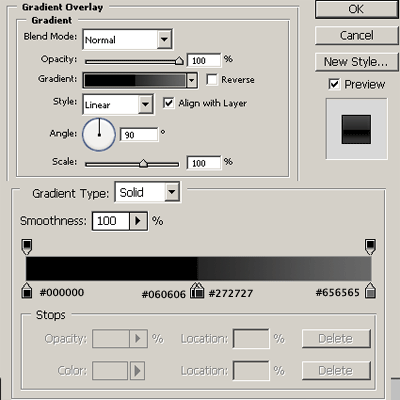Click the New Style button
The height and width of the screenshot is (400, 400).
click(x=356, y=62)
